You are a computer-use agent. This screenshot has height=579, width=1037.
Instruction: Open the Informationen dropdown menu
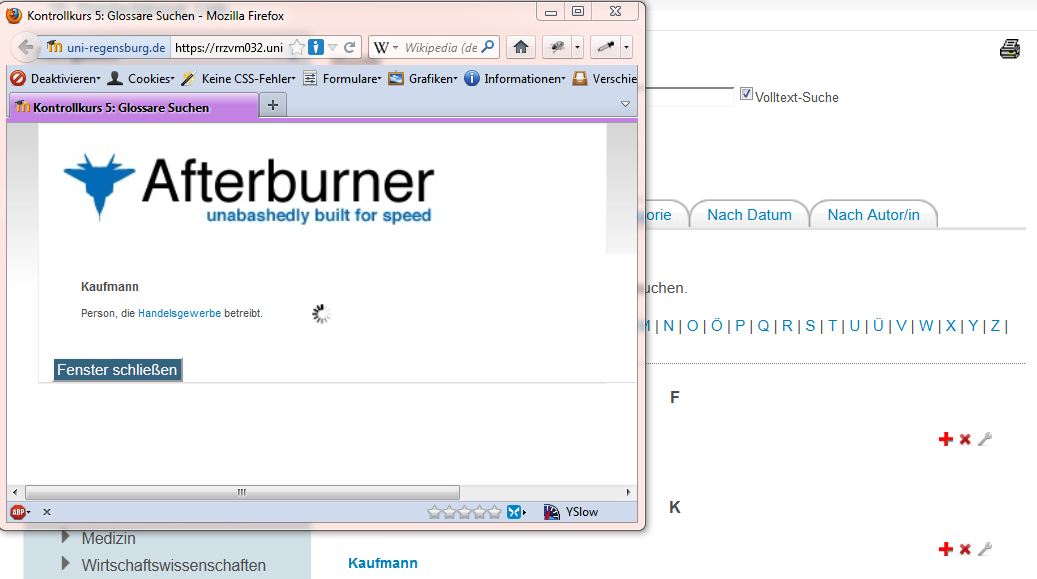point(515,78)
